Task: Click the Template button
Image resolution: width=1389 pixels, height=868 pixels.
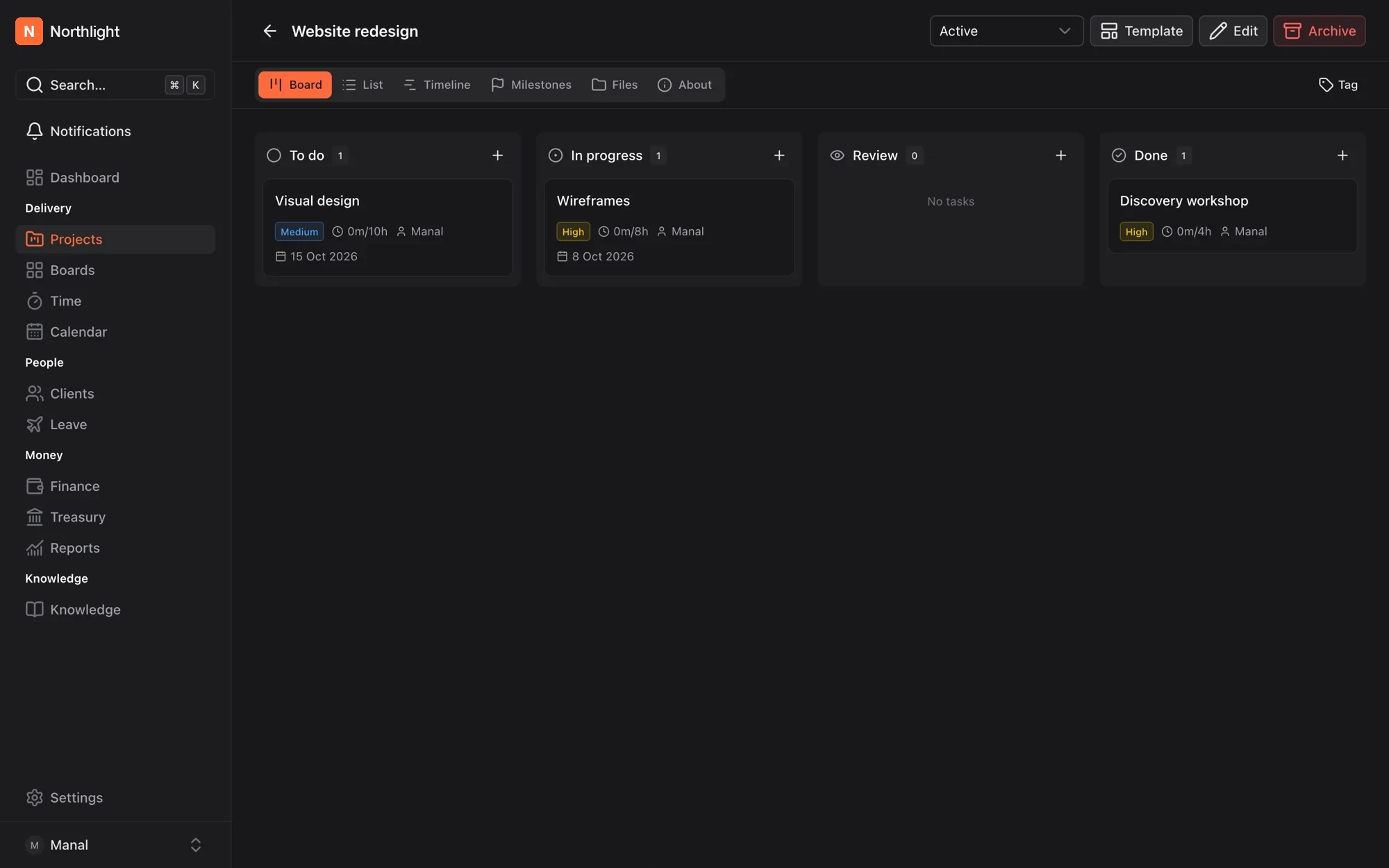Action: tap(1142, 31)
